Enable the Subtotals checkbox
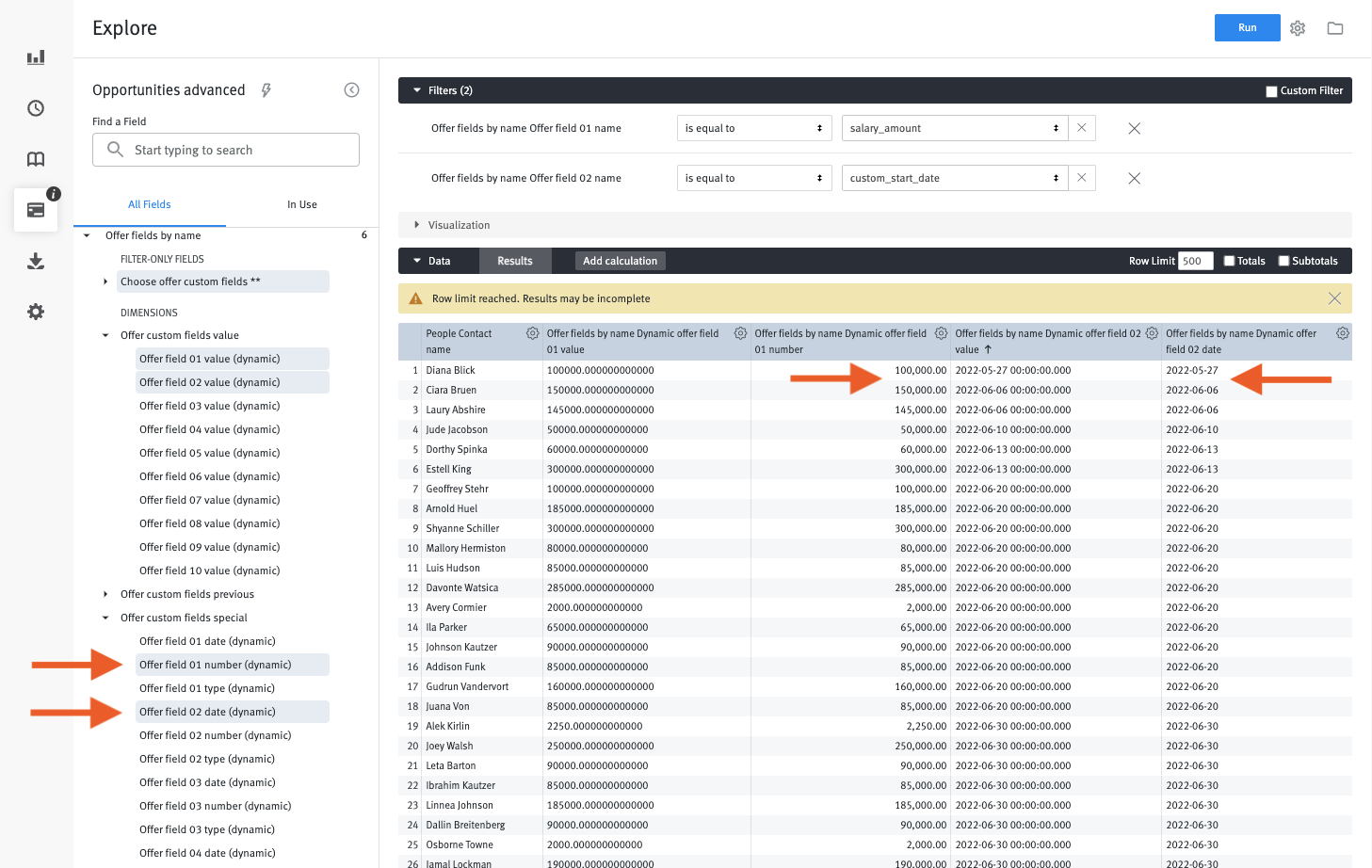 tap(1283, 261)
